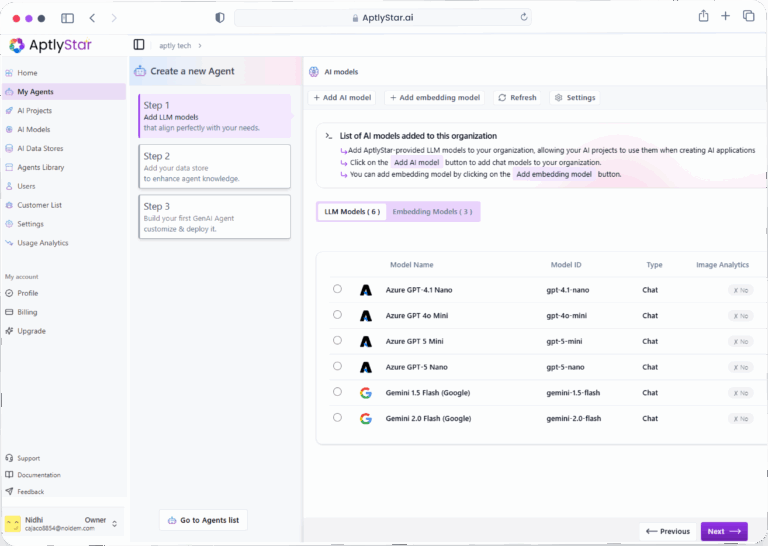Go back with the browser back arrow
Viewport: 768px width, 546px height.
[92, 18]
